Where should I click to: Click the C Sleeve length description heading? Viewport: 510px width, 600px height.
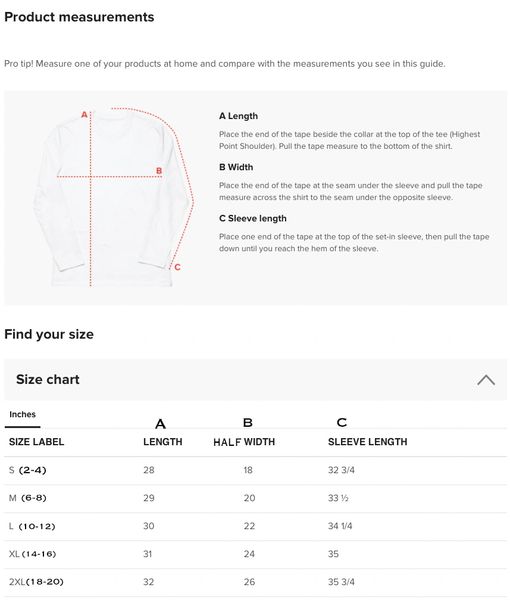(x=253, y=218)
